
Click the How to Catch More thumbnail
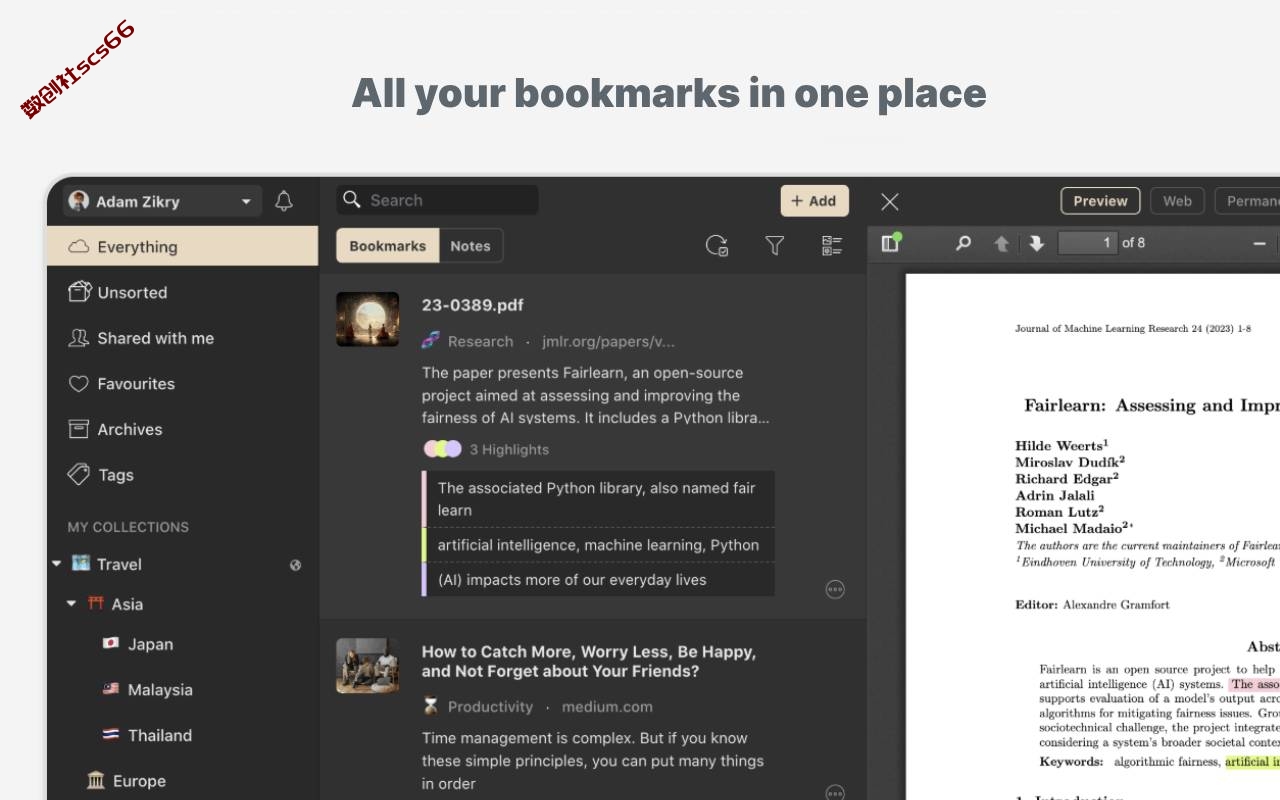pyautogui.click(x=367, y=666)
